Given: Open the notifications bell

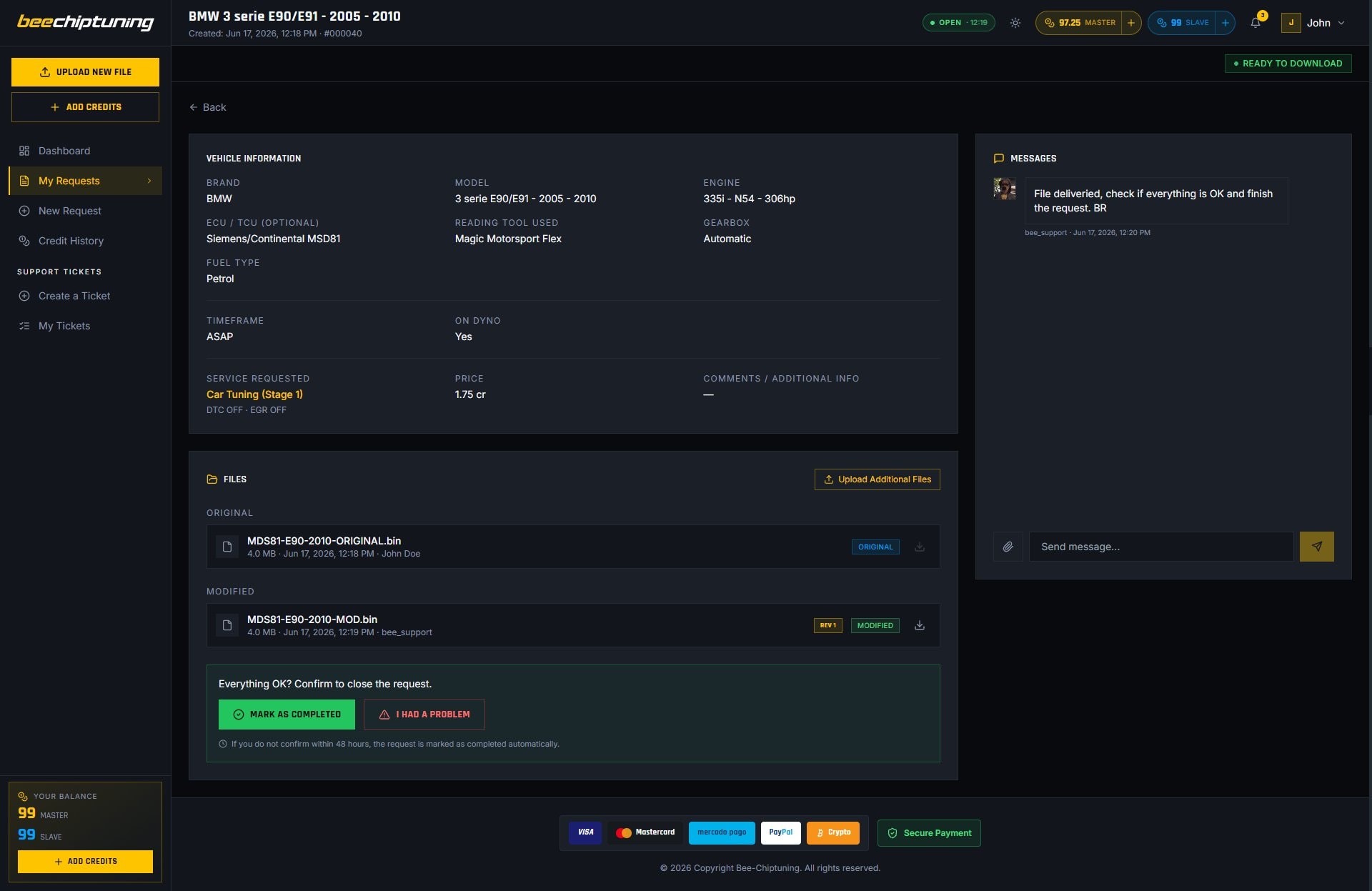Looking at the screenshot, I should (1256, 23).
